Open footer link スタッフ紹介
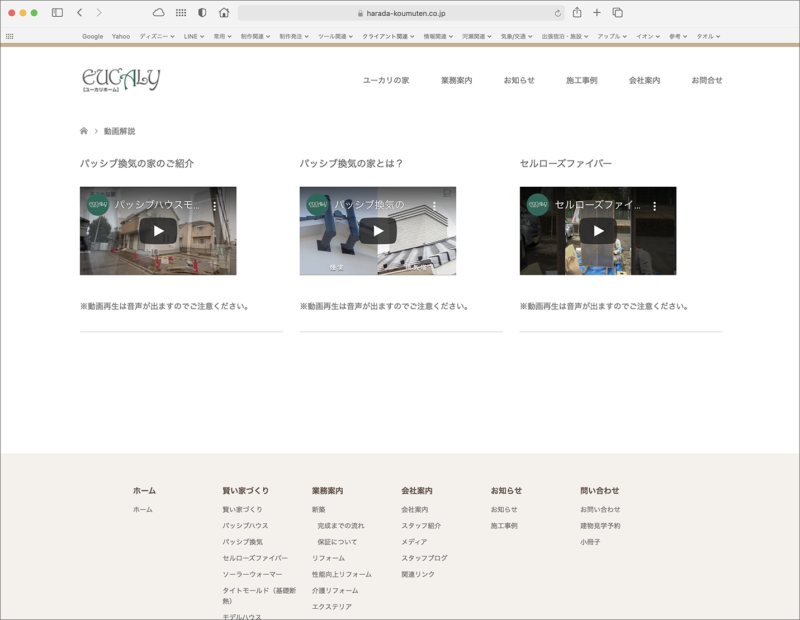 (421, 526)
